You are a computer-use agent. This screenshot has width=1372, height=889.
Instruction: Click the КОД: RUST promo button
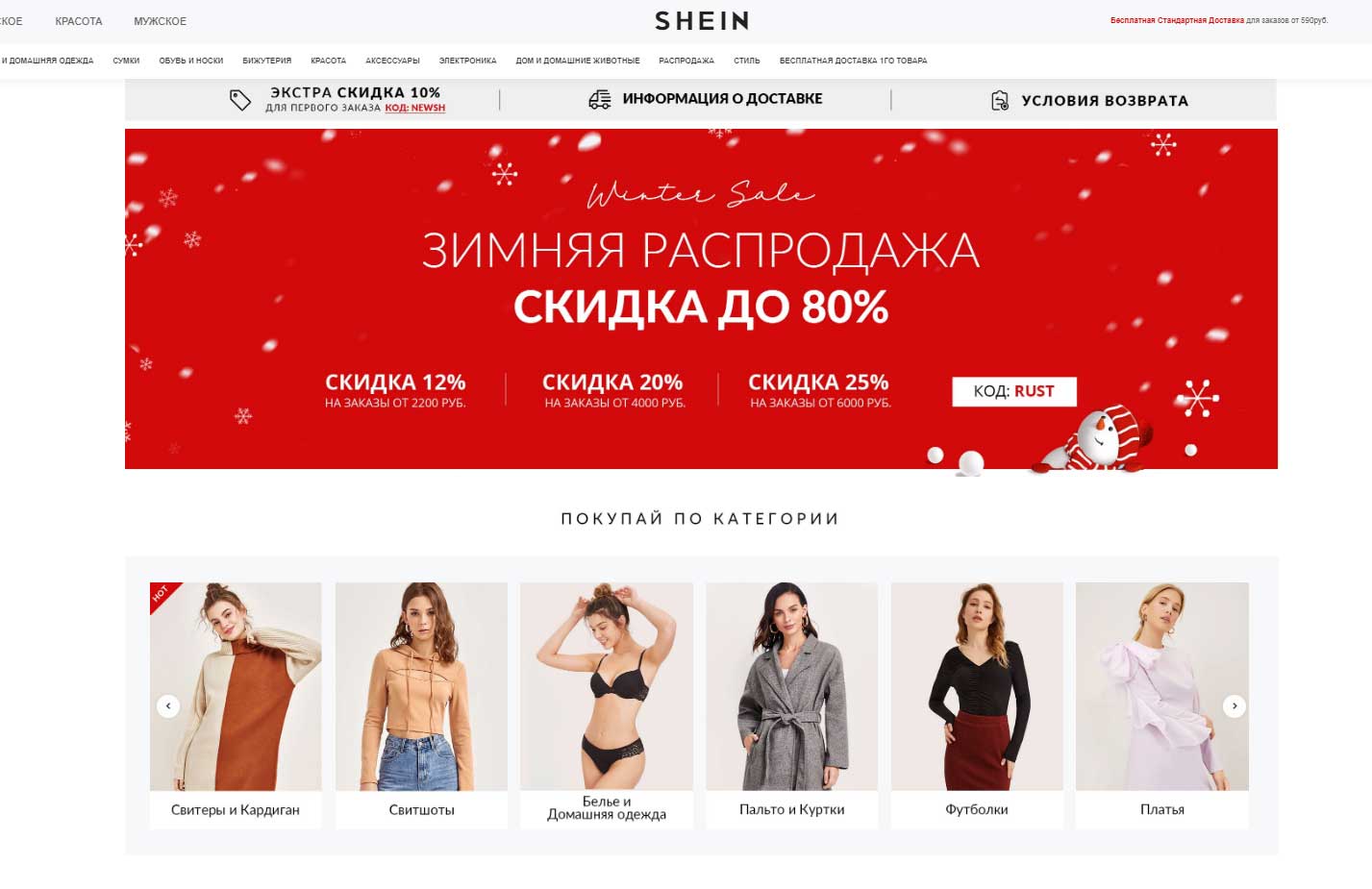[1014, 391]
